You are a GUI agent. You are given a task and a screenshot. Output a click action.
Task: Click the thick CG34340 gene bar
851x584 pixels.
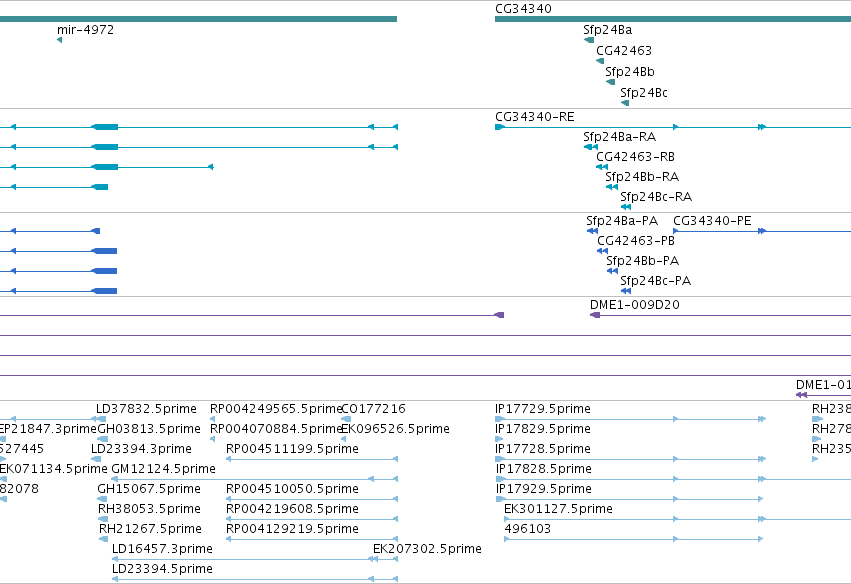(673, 20)
